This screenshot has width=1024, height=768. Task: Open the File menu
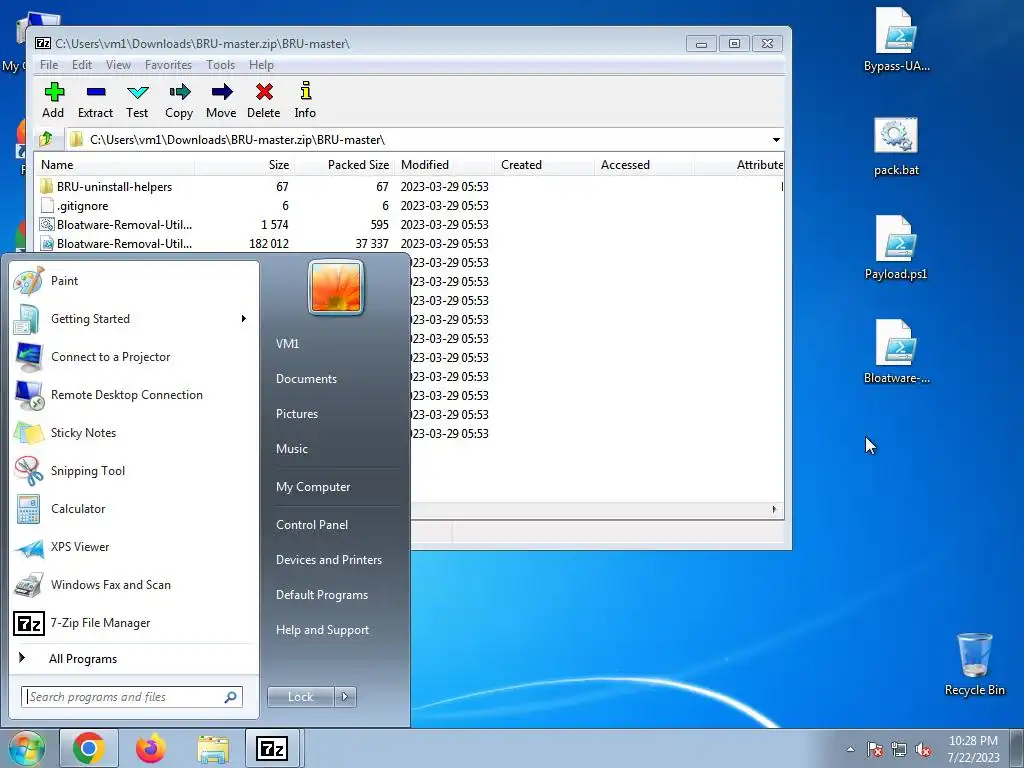click(x=49, y=65)
